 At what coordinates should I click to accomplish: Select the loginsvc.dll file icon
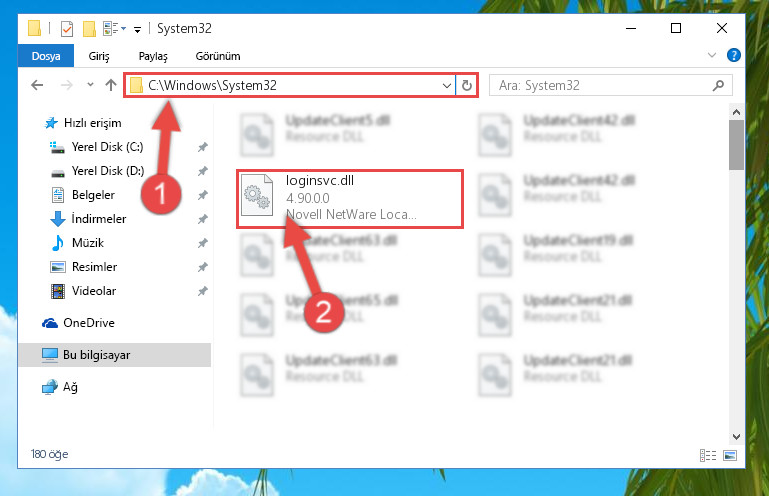258,198
